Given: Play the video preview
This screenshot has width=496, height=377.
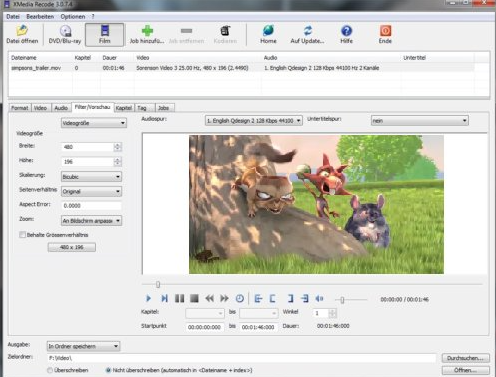Looking at the screenshot, I should coord(149,298).
